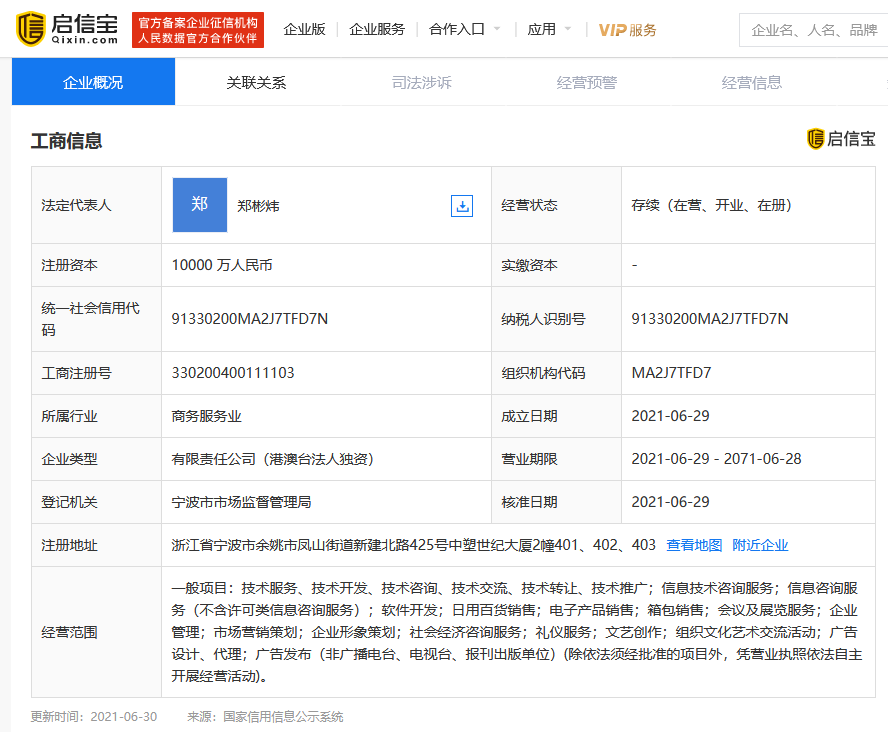The width and height of the screenshot is (888, 732).
Task: Select the 企业概况 tab
Action: (93, 82)
